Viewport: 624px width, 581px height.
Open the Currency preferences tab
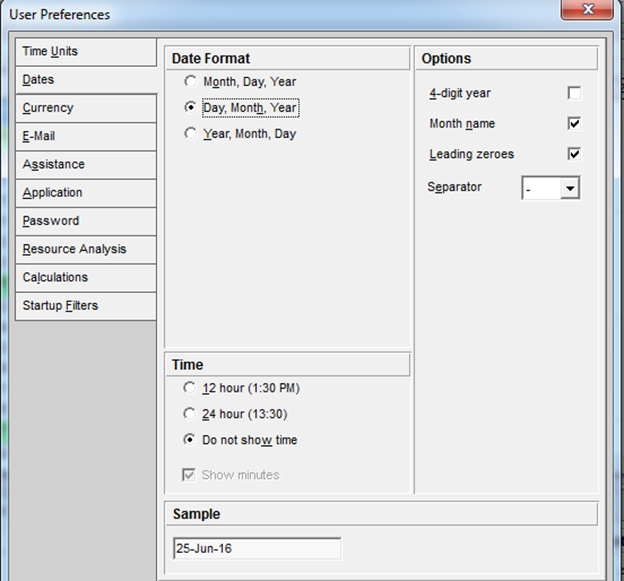point(86,108)
